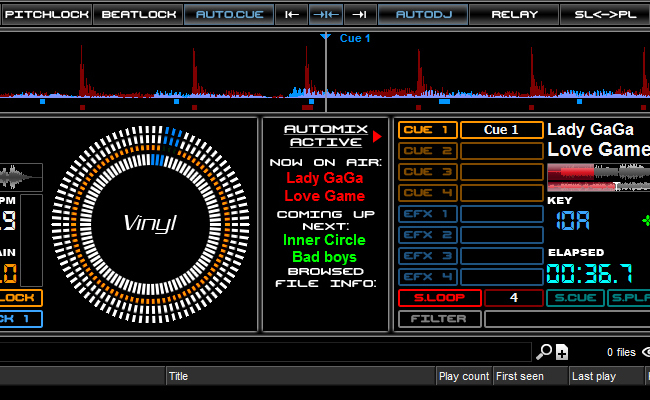The width and height of the screenshot is (650, 400).
Task: Trigger the CUE 4 button
Action: 427,193
